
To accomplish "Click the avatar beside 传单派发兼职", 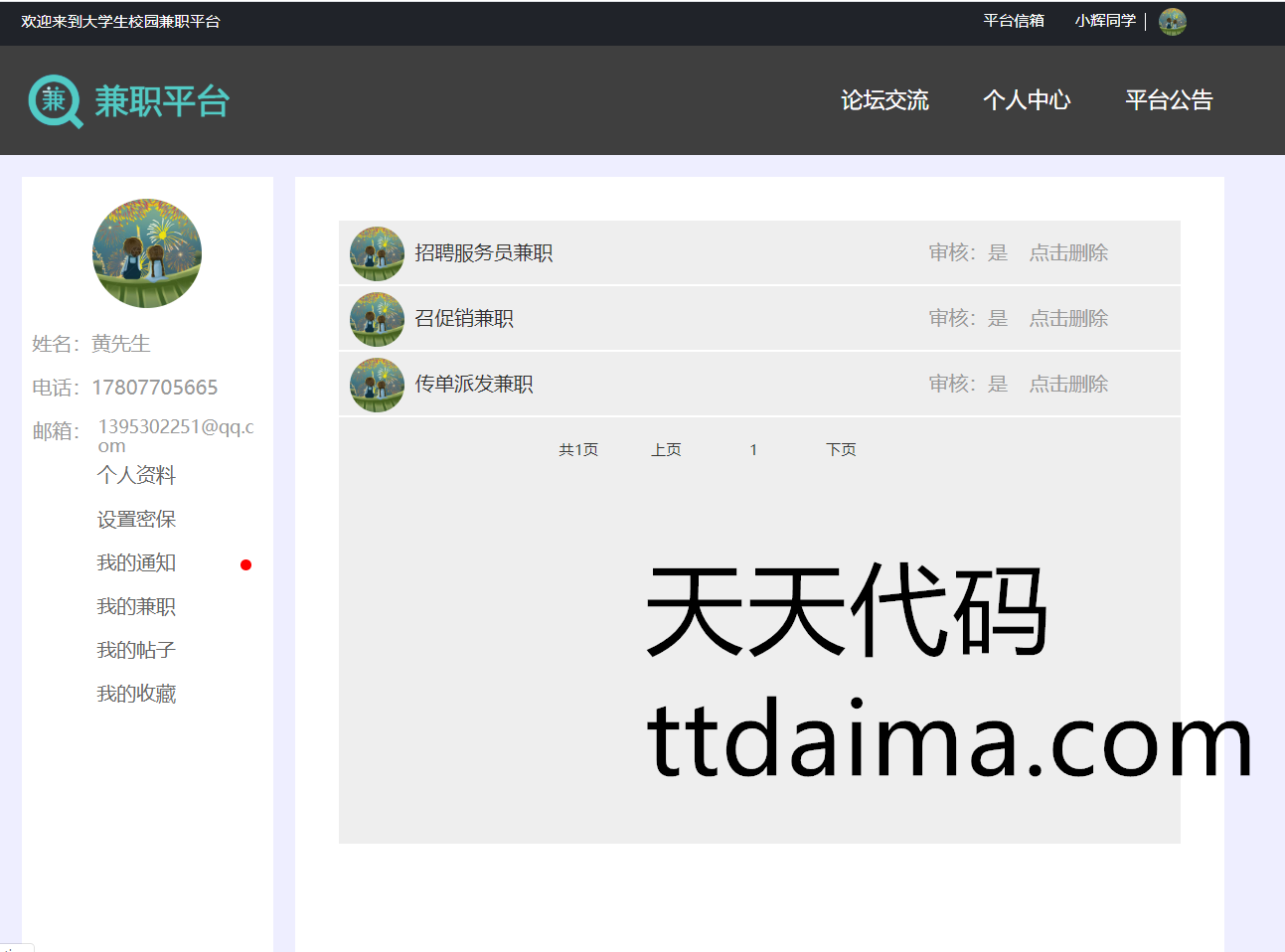I will (377, 385).
